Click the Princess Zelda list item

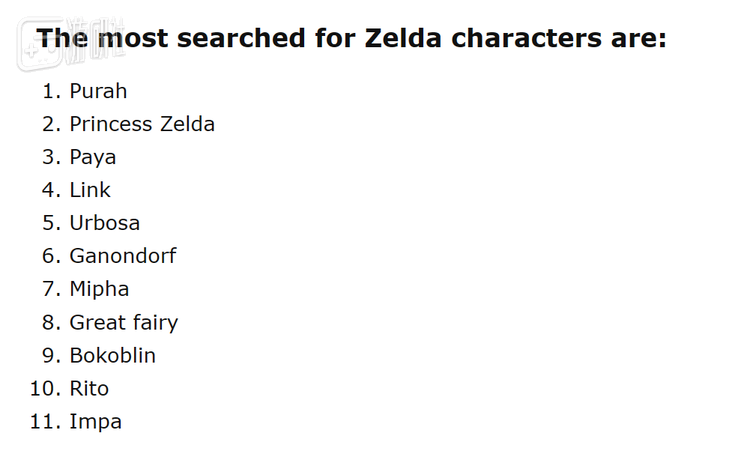(142, 124)
